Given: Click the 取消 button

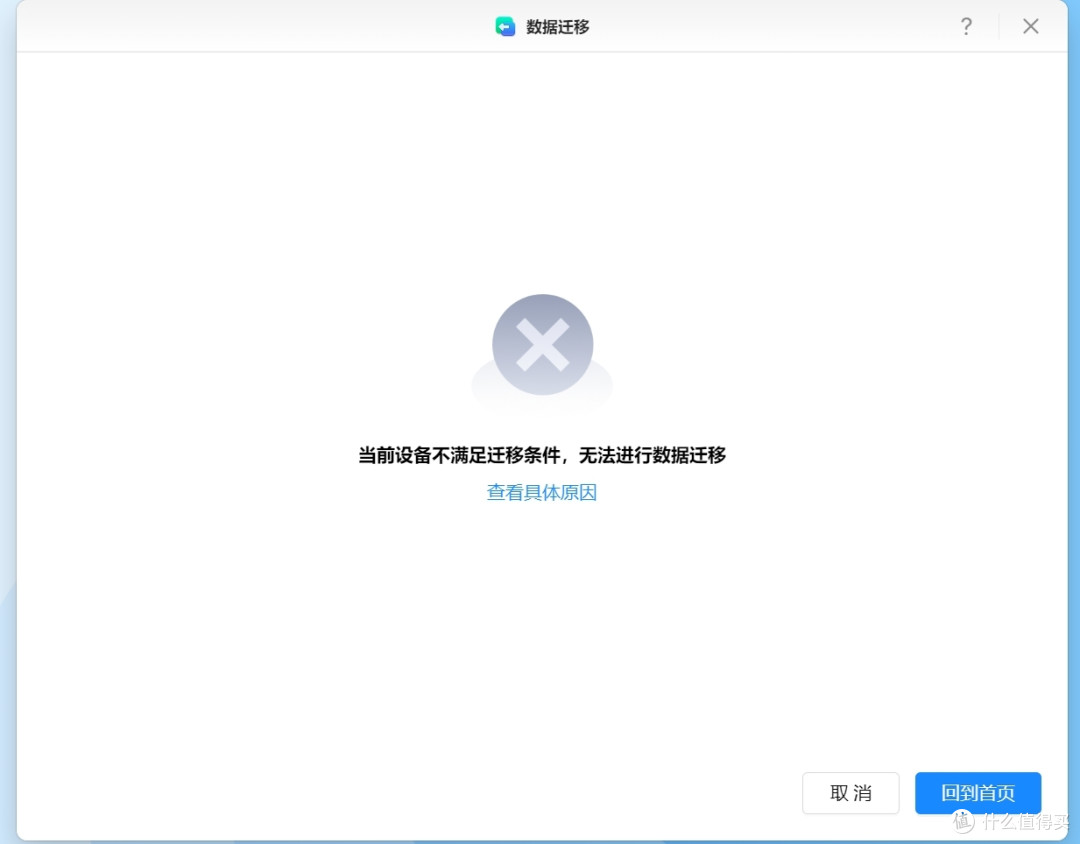Looking at the screenshot, I should (x=851, y=793).
